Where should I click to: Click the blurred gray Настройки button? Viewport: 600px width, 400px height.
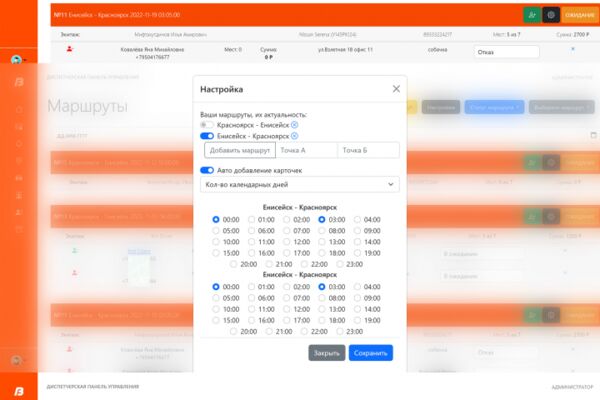click(x=441, y=108)
